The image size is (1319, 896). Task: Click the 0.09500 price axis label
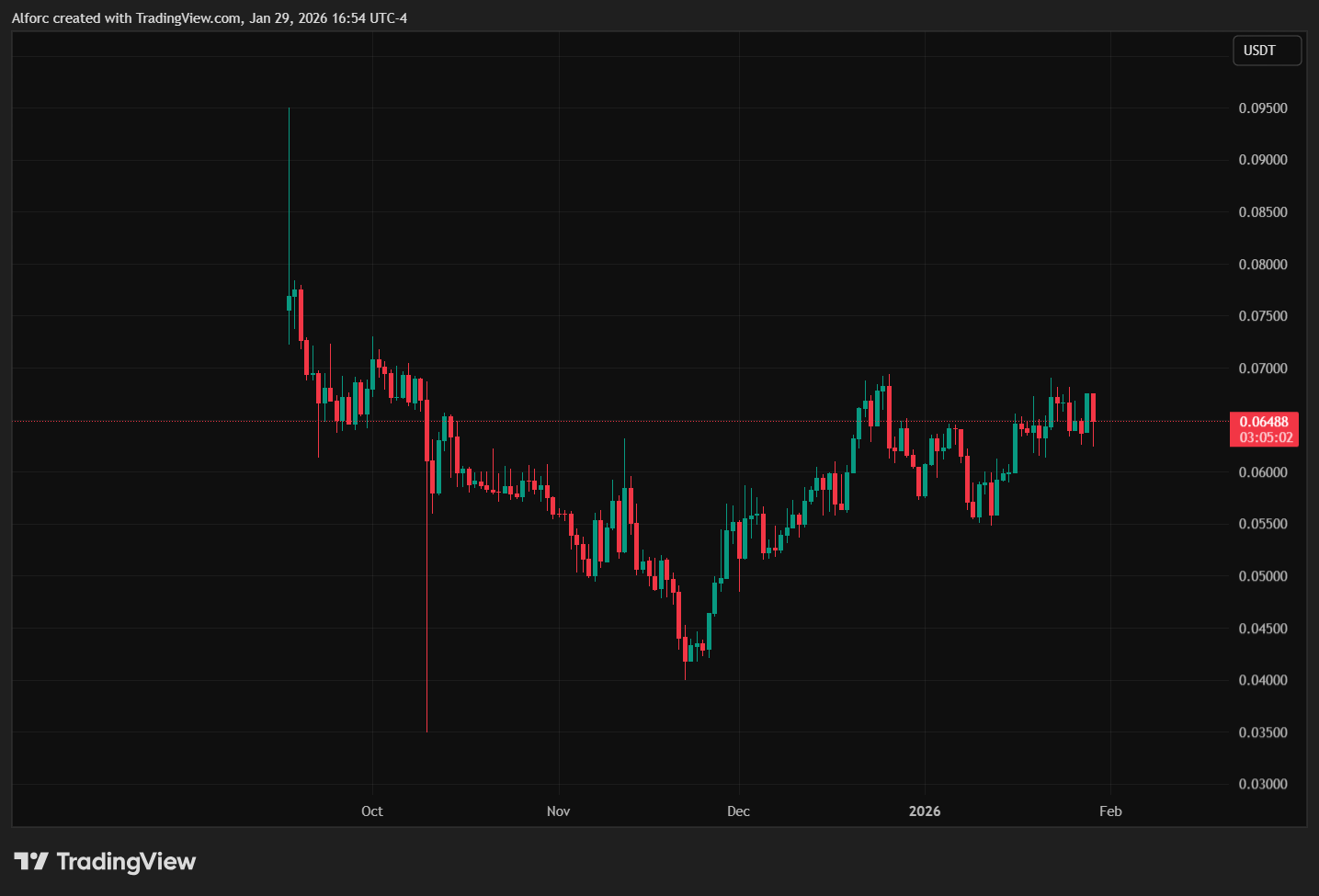click(x=1263, y=108)
